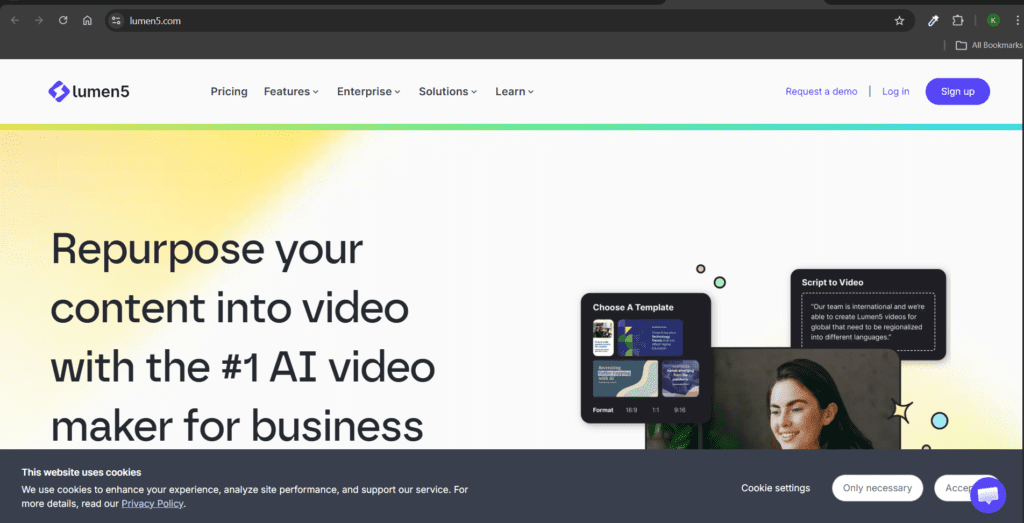Go to browser home via house icon
Viewport: 1024px width, 523px height.
click(88, 21)
